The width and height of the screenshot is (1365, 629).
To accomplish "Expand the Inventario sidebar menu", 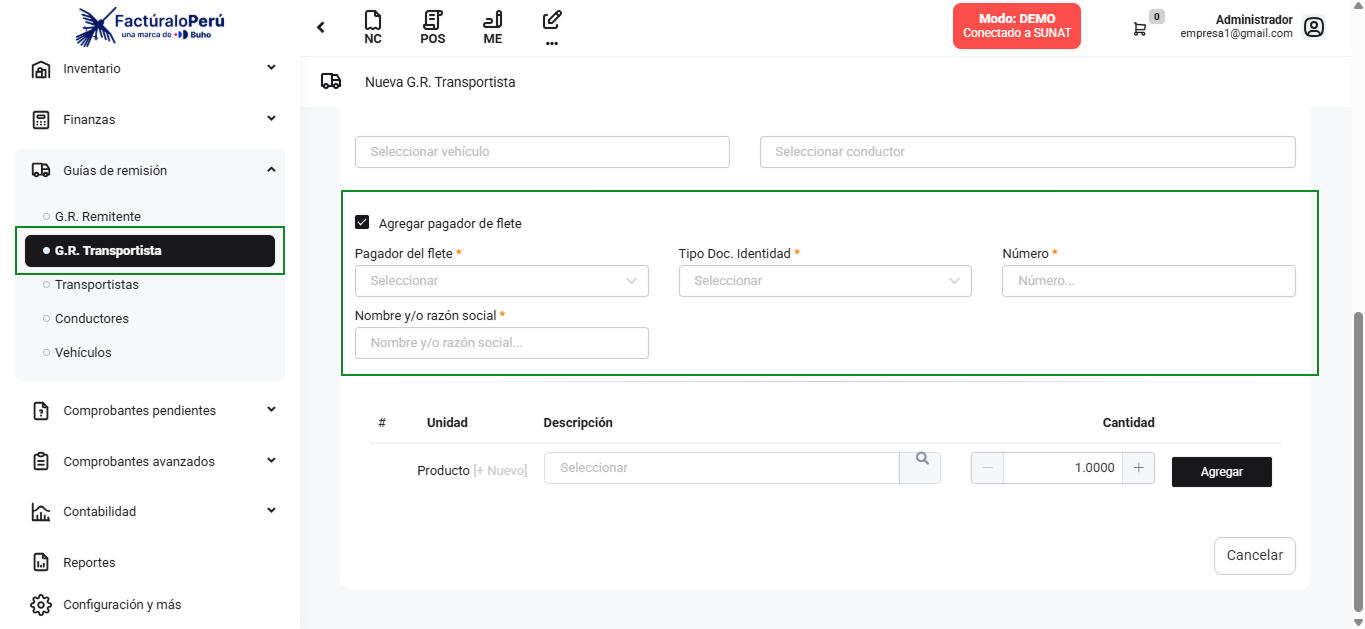I will 150,69.
